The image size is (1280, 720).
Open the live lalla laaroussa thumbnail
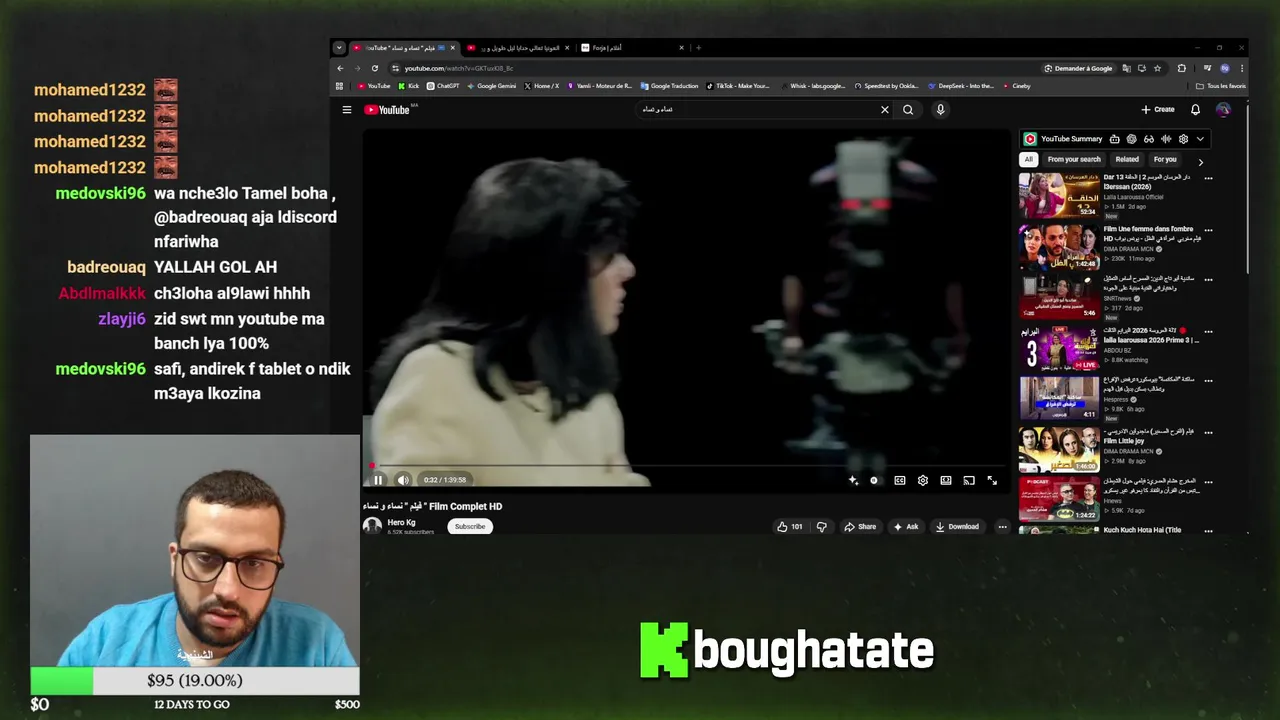pyautogui.click(x=1059, y=348)
